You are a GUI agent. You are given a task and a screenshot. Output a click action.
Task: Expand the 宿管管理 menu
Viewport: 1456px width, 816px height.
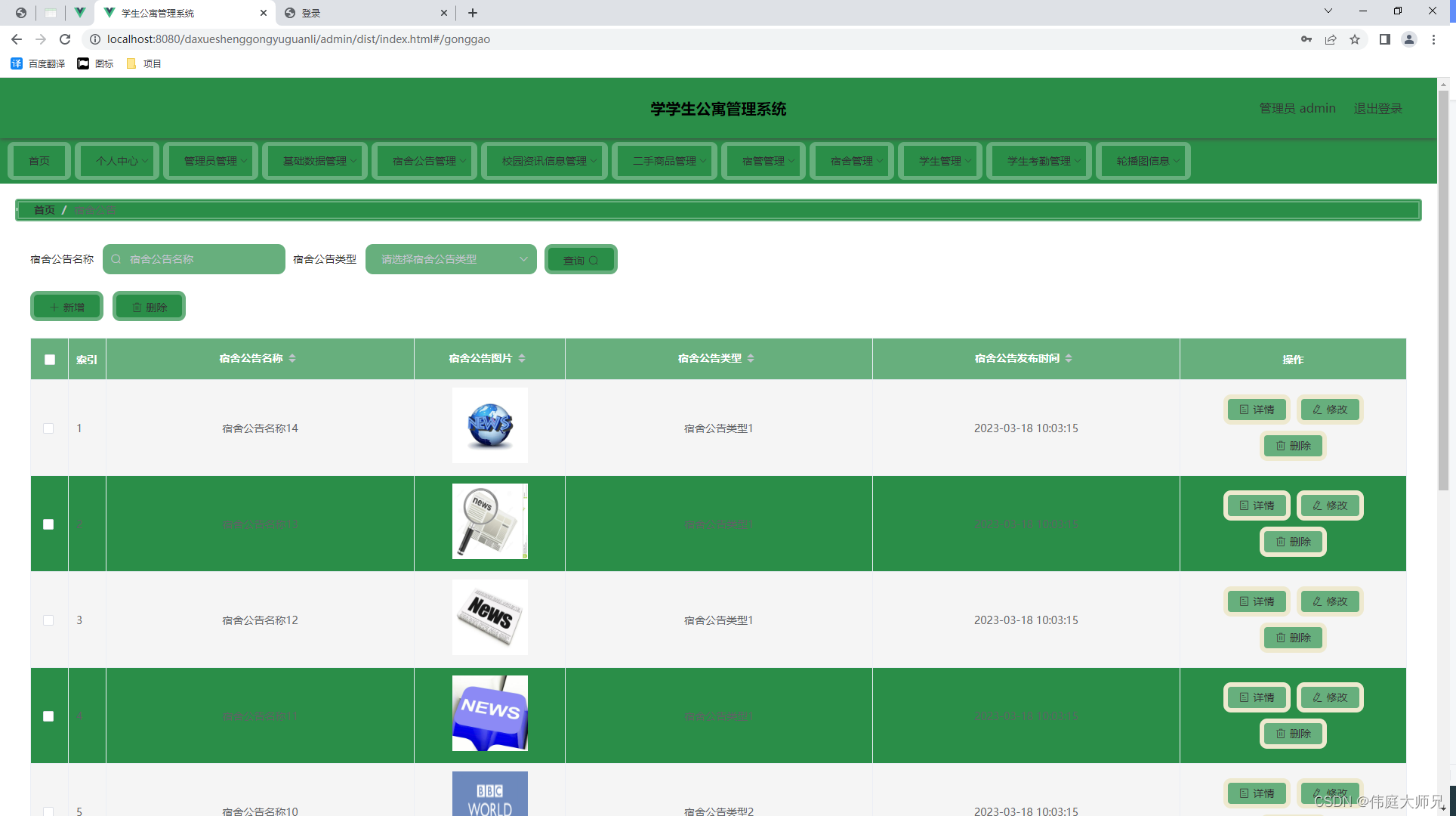[763, 161]
